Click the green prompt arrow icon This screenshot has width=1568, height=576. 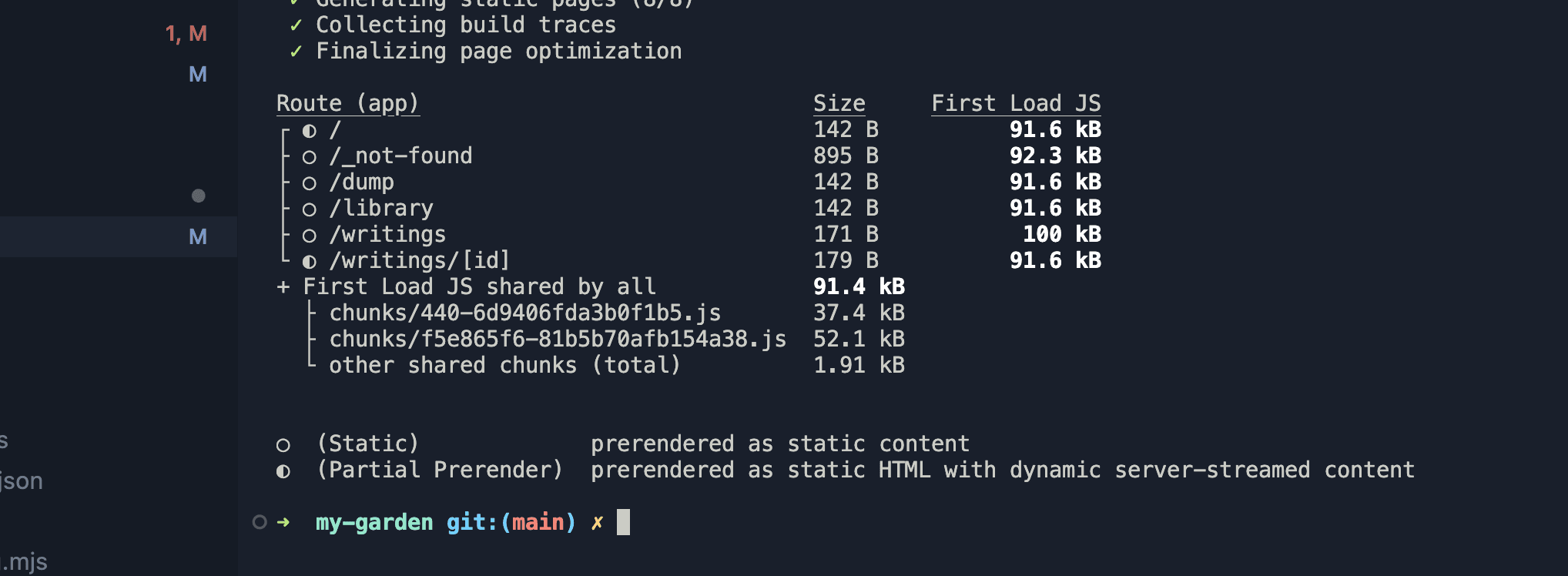pos(283,522)
